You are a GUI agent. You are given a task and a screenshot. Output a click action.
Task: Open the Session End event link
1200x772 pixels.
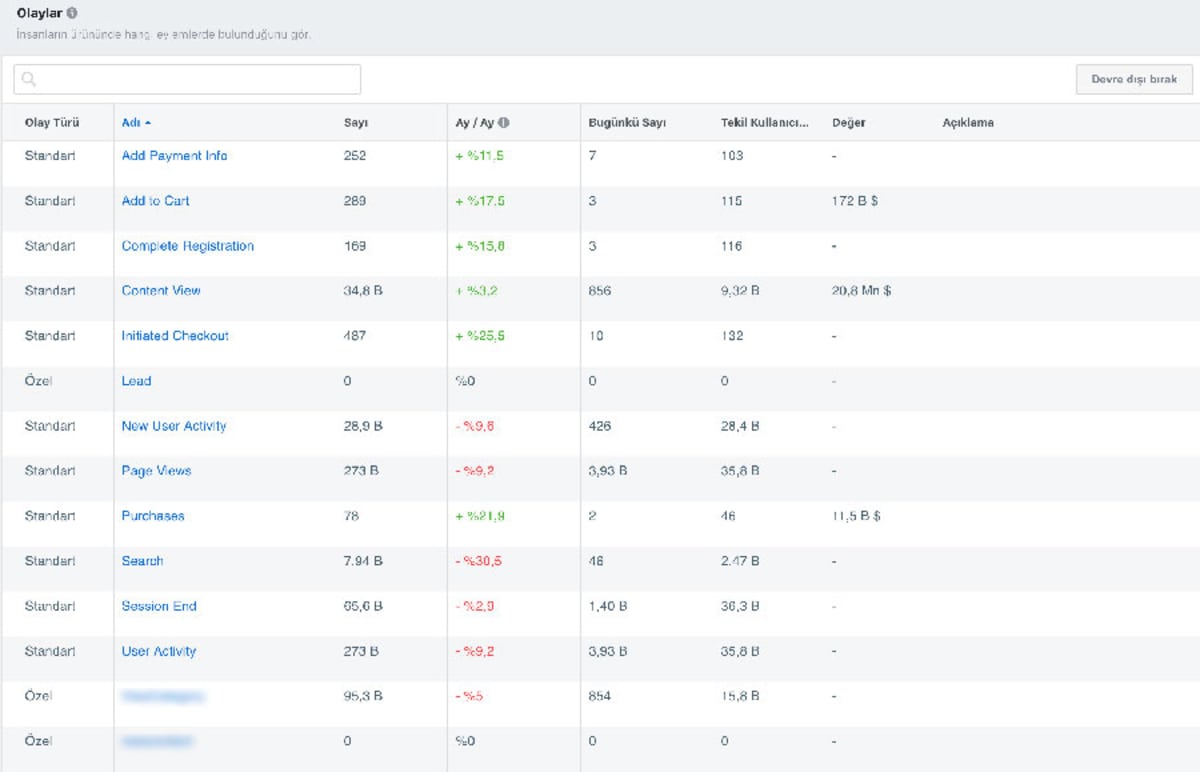[159, 606]
